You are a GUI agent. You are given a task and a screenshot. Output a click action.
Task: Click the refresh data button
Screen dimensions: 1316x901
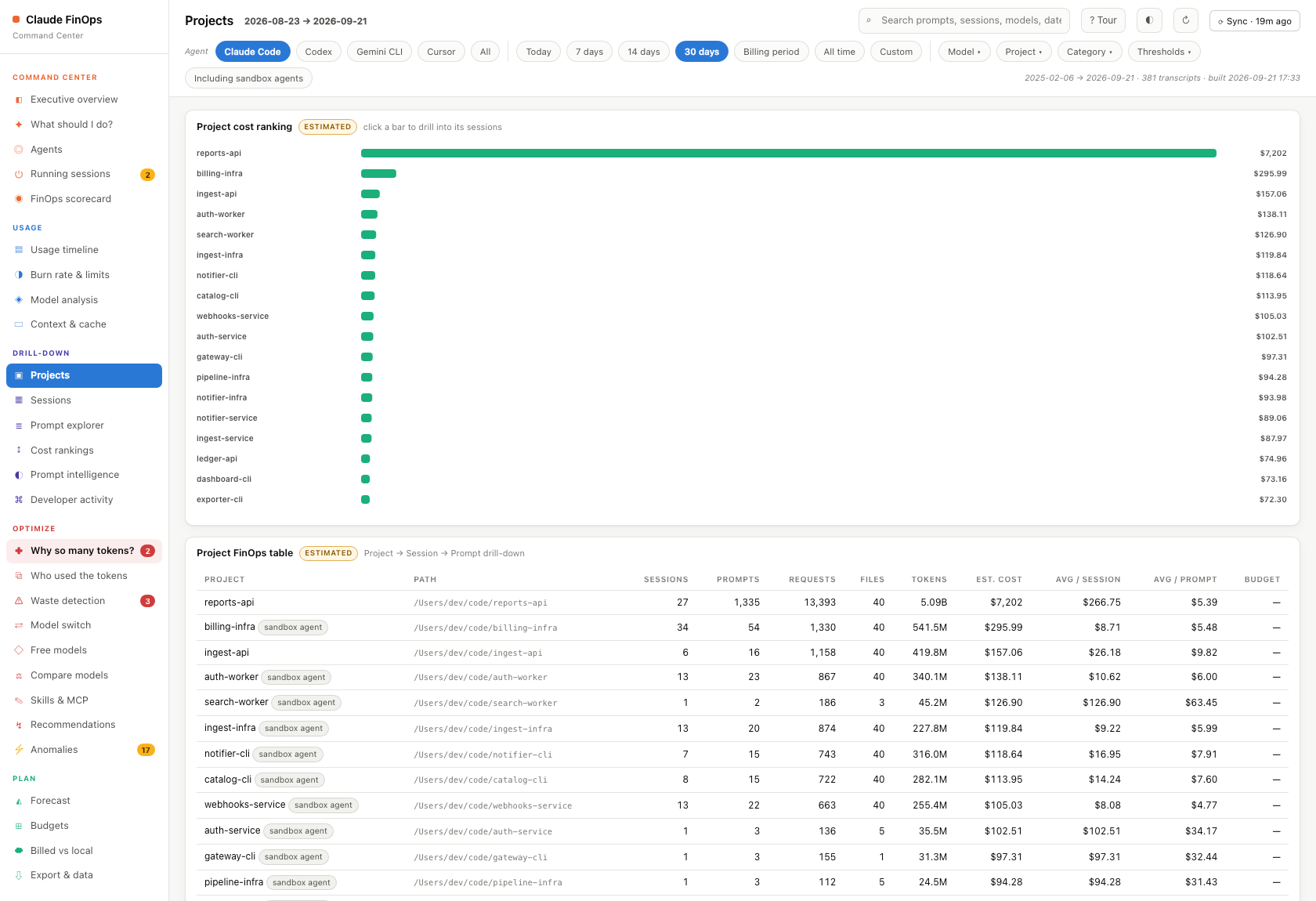pos(1186,20)
